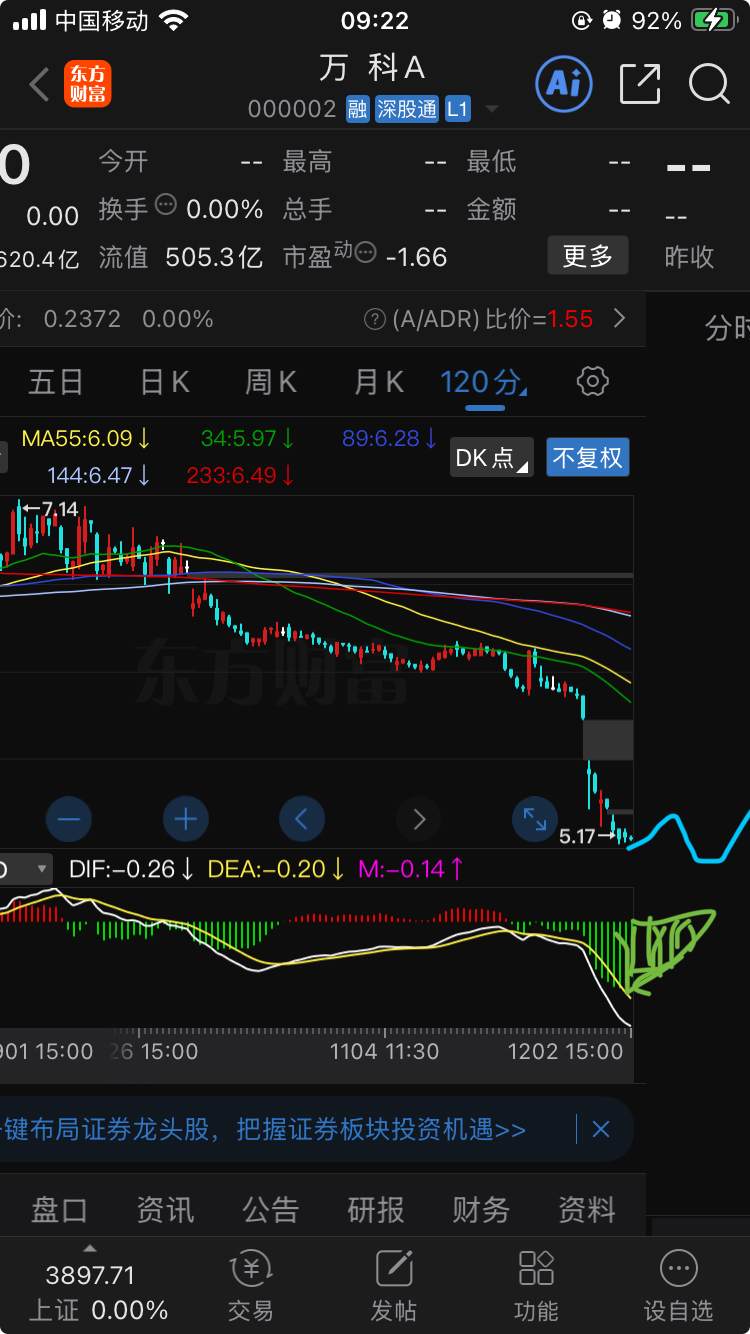Open the search magnifier icon
Viewport: 750px width, 1334px height.
click(x=709, y=84)
